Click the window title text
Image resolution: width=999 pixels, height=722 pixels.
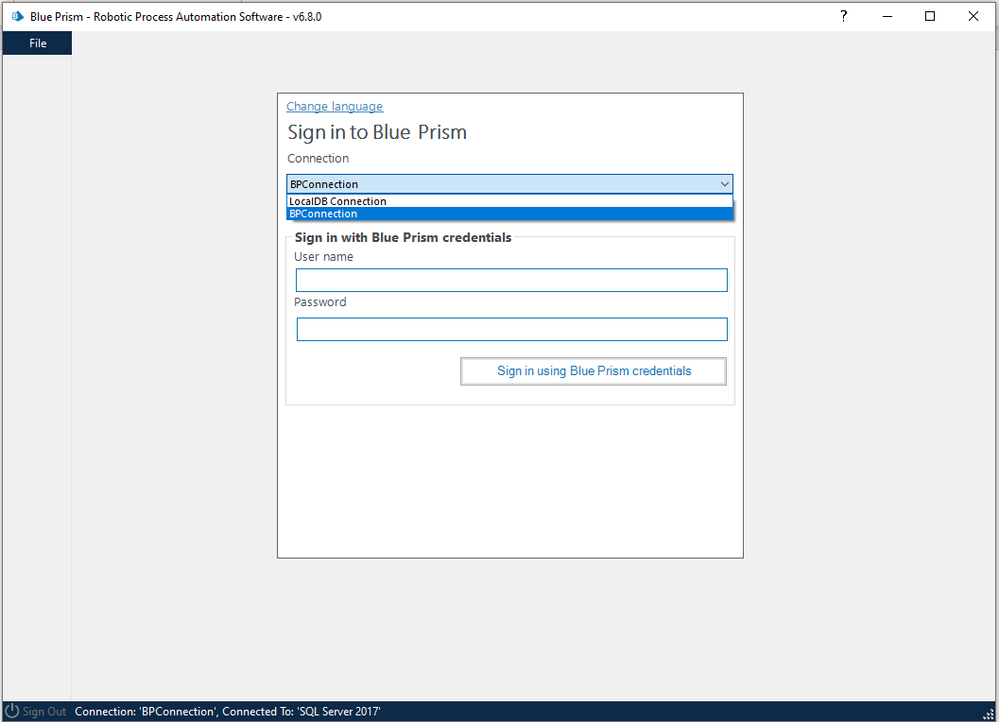[x=176, y=17]
